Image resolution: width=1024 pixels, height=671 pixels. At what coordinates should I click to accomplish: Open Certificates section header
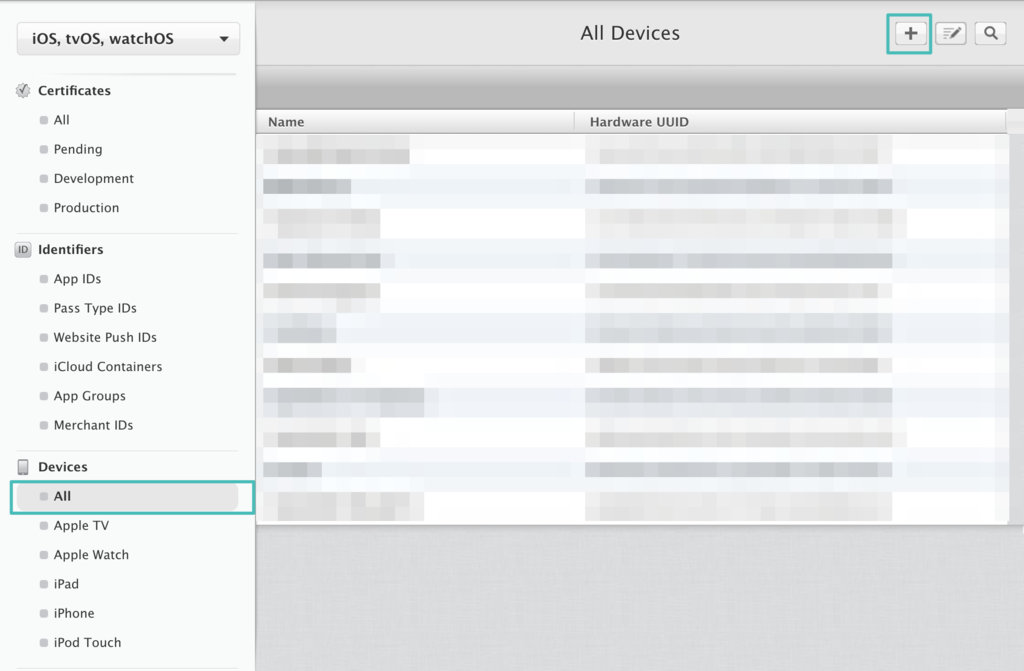click(74, 90)
